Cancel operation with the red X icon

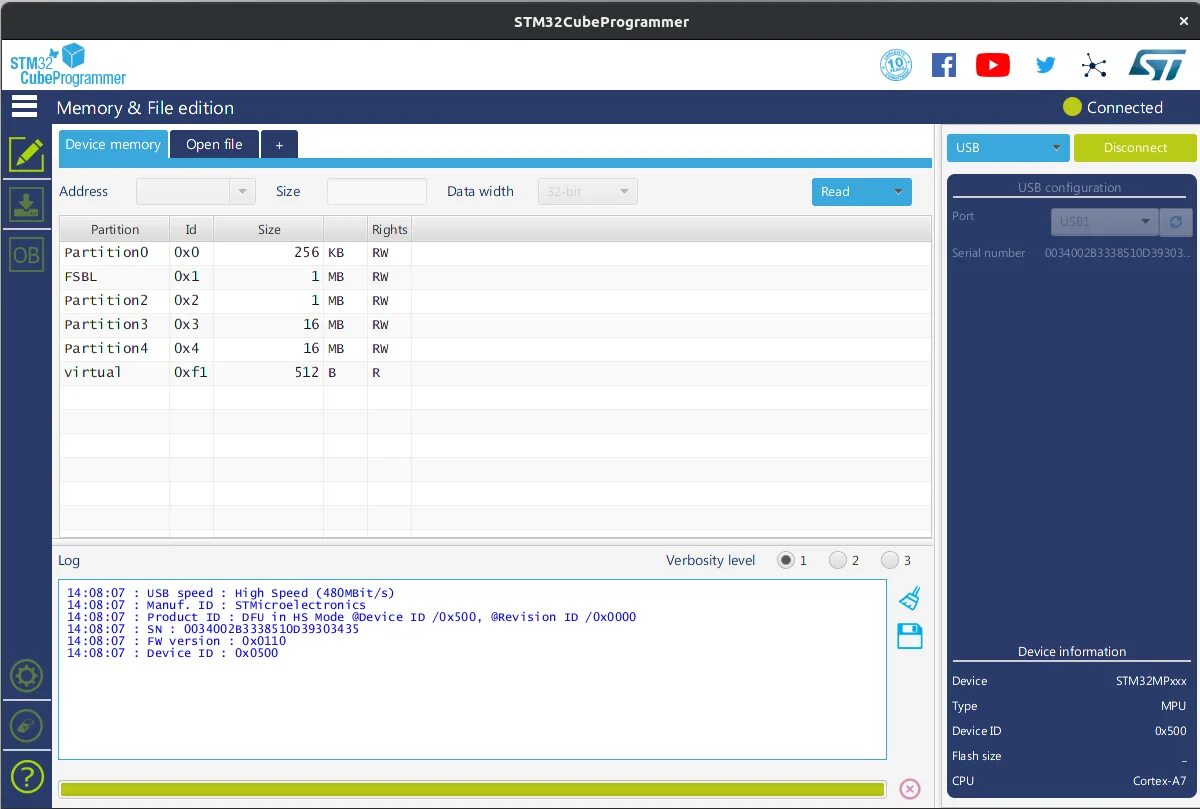point(910,789)
